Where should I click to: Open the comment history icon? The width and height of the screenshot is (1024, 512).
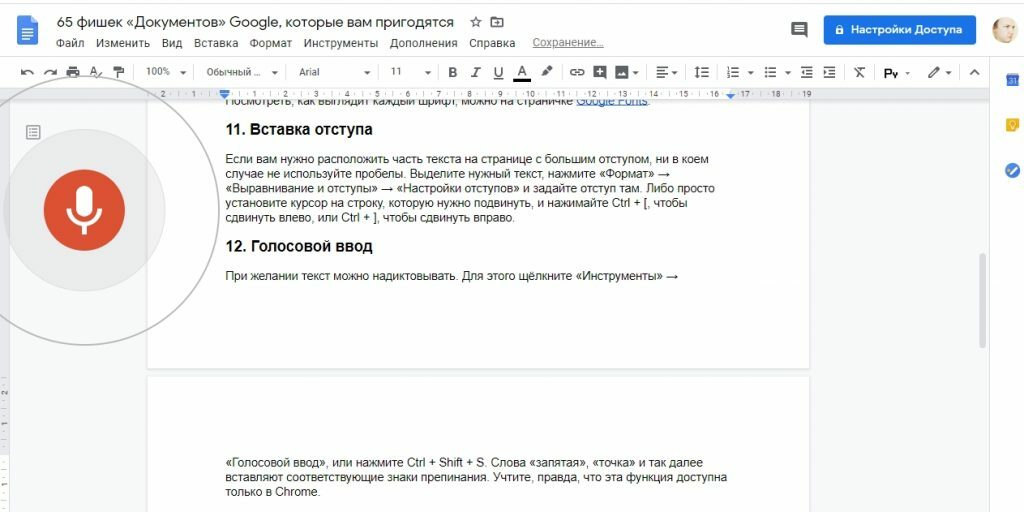(799, 30)
